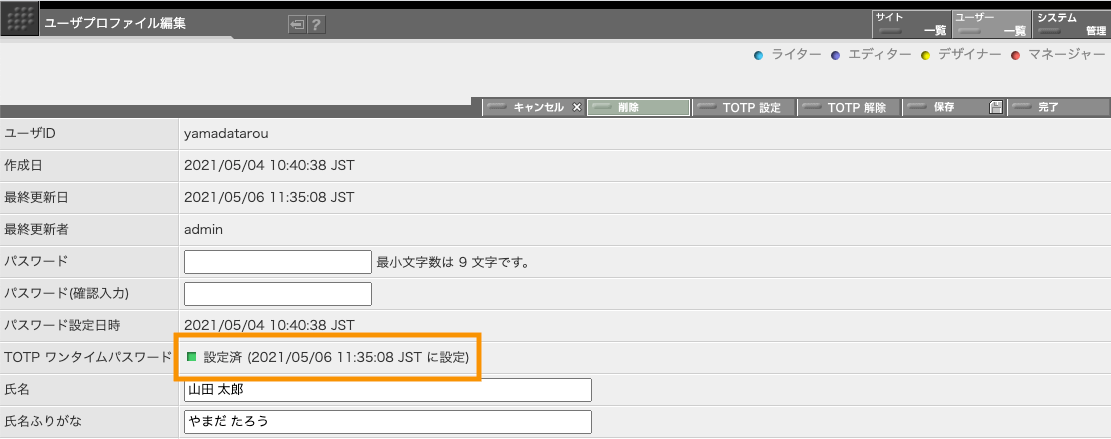This screenshot has height=439, width=1111.
Task: Open help question mark icon
Action: point(316,25)
